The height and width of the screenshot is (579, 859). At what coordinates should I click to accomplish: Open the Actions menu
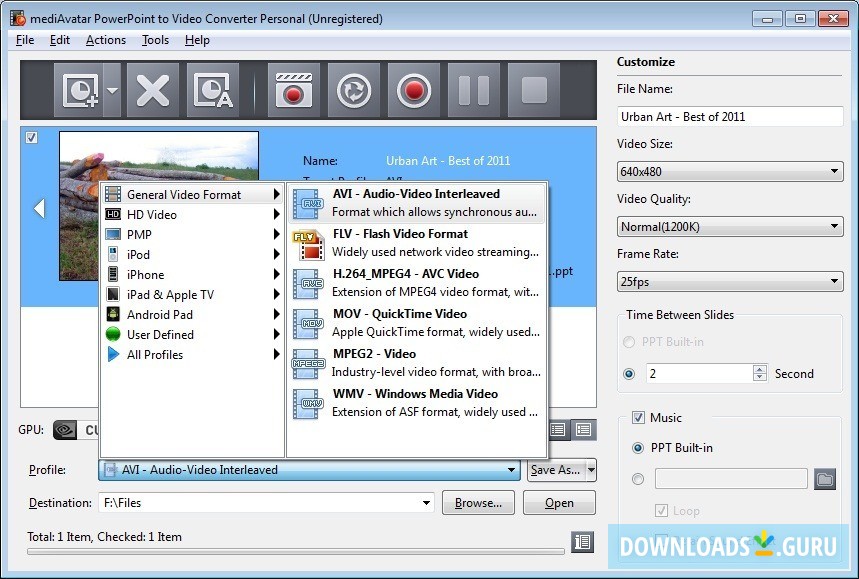[106, 40]
